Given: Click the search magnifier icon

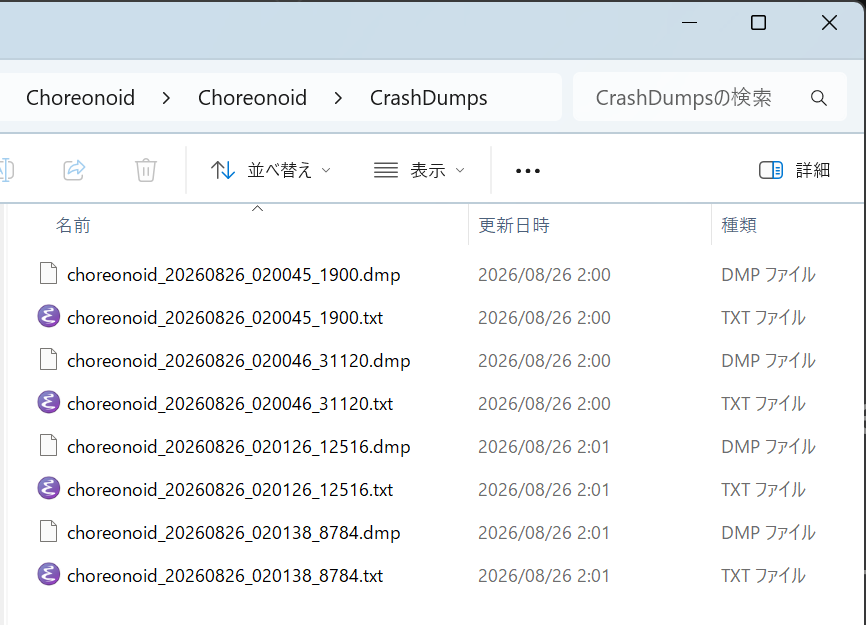Looking at the screenshot, I should tap(819, 98).
